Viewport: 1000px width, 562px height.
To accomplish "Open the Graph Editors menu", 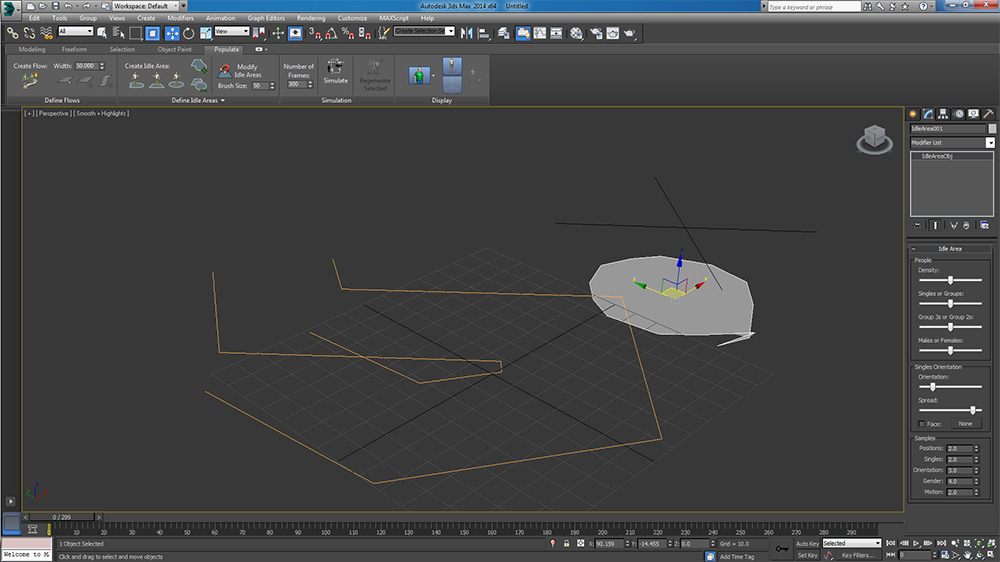I will click(x=266, y=18).
